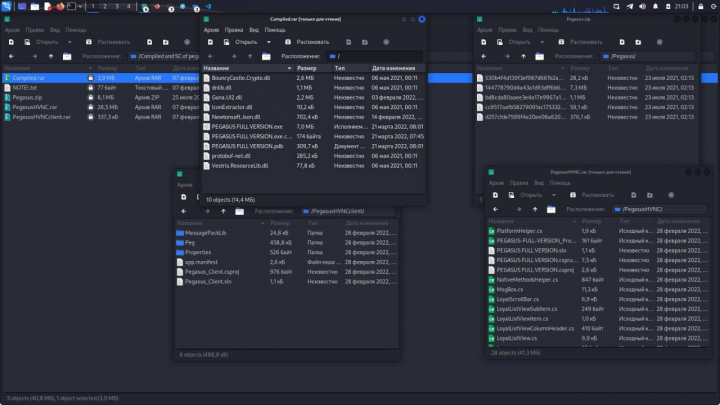This screenshot has width=720, height=405.
Task: Sort by Тип column in Compiled.rar window
Action: tap(350, 68)
